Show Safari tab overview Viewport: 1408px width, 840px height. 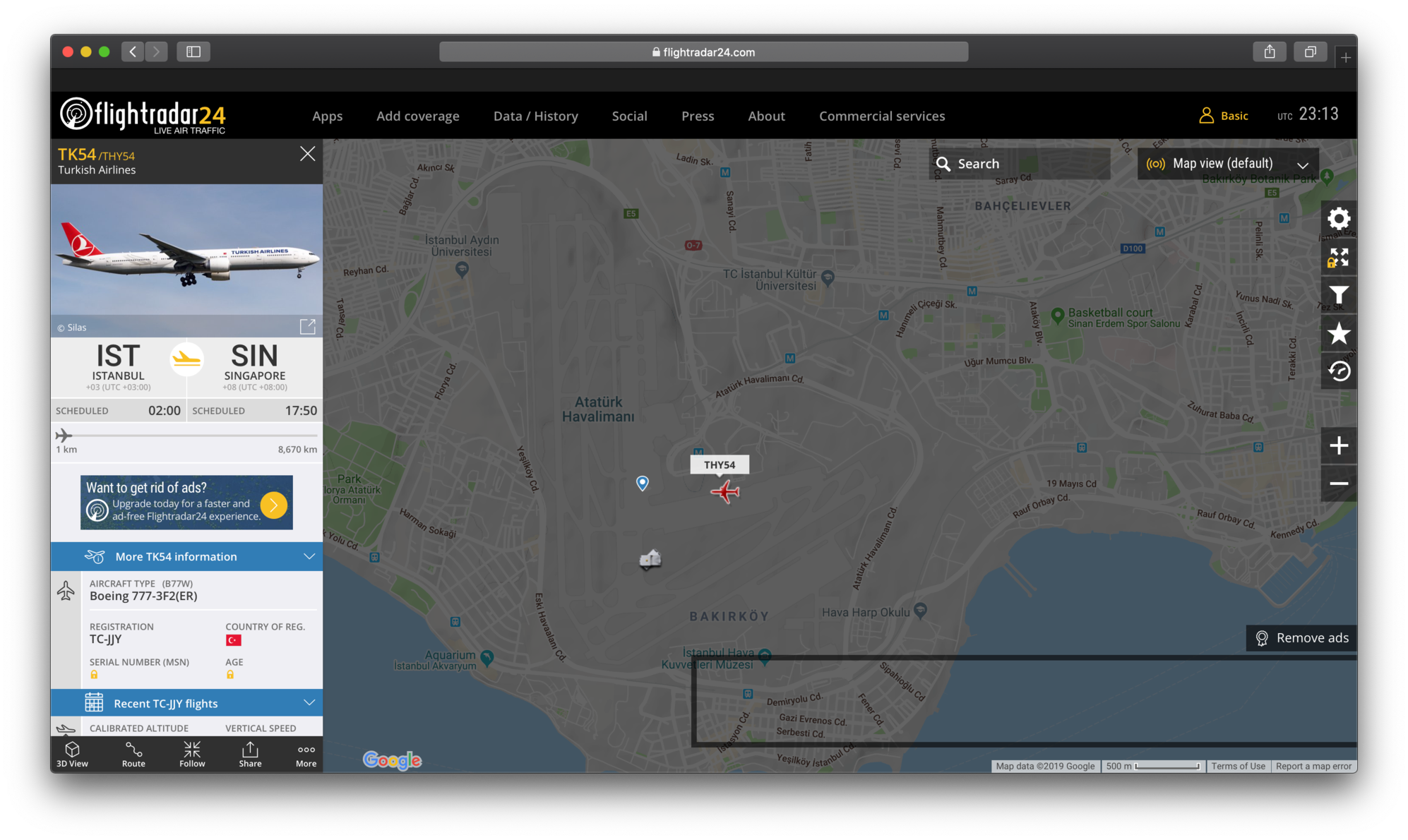click(1310, 52)
